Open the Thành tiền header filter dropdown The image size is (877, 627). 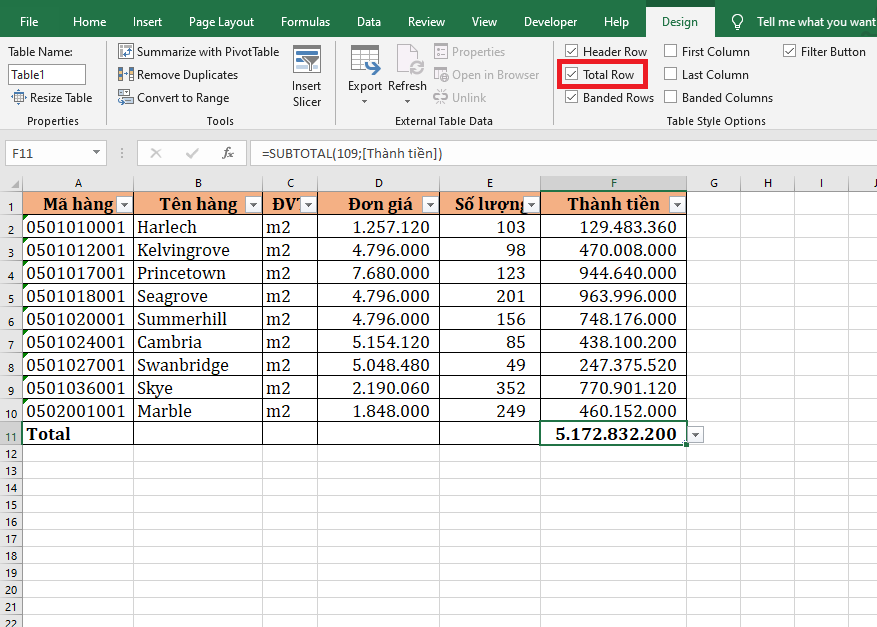pyautogui.click(x=677, y=205)
